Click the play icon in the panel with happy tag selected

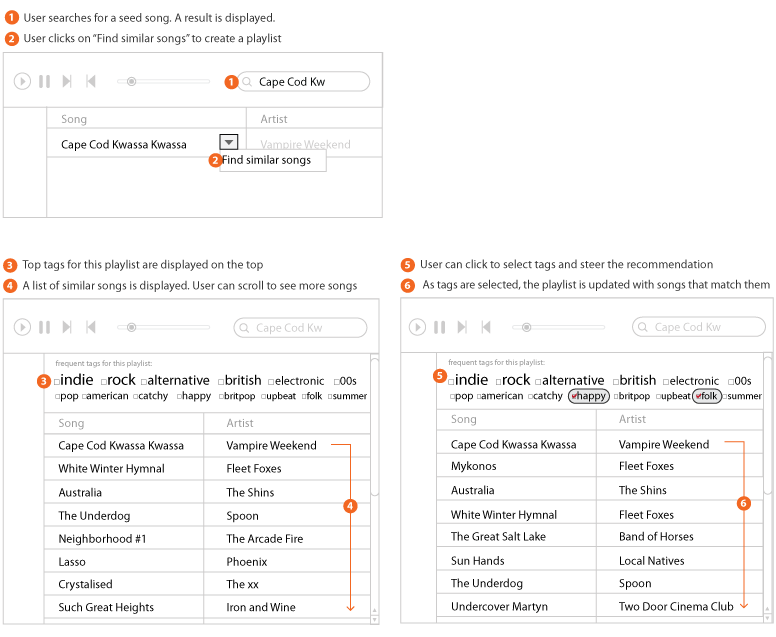pyautogui.click(x=418, y=327)
